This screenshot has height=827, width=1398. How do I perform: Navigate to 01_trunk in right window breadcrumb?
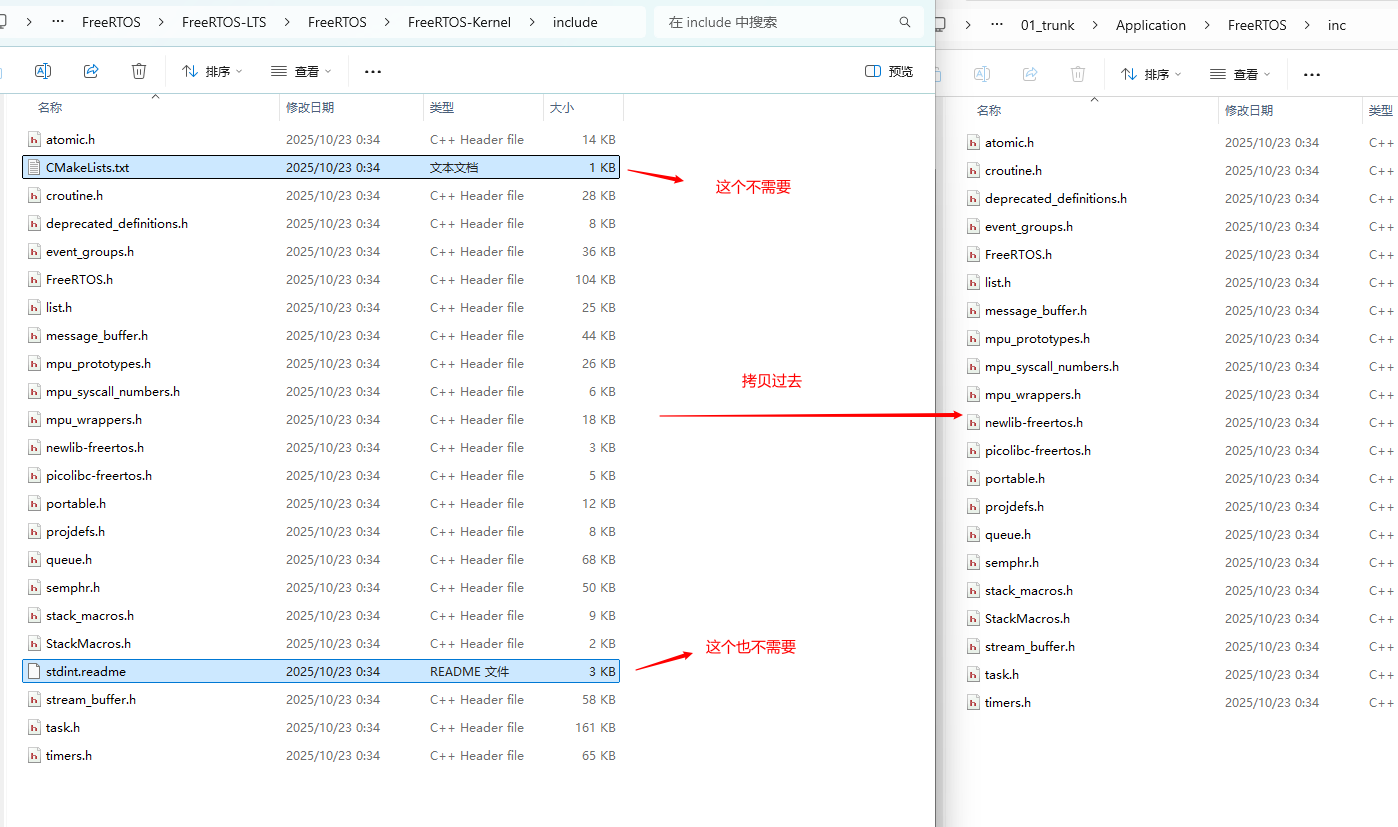click(1047, 25)
